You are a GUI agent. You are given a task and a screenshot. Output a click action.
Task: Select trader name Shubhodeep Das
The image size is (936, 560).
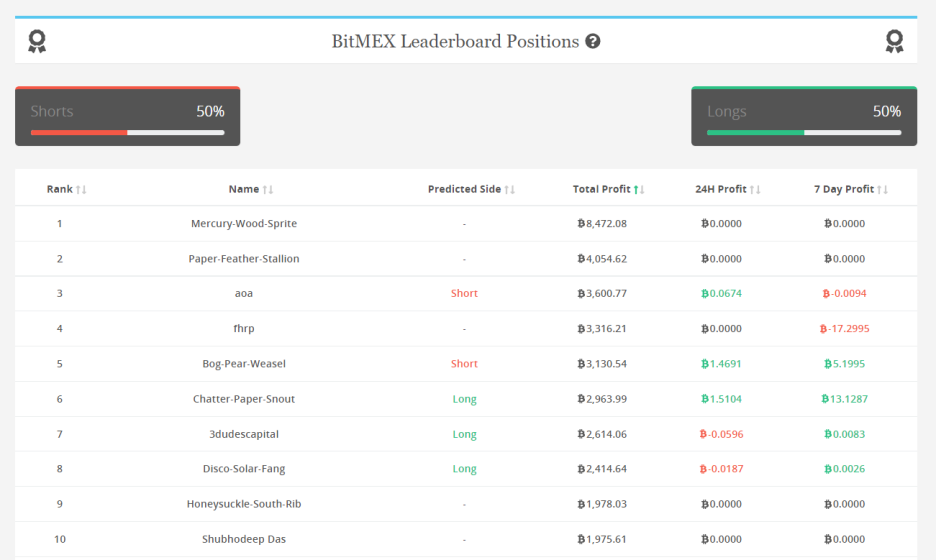[x=244, y=539]
